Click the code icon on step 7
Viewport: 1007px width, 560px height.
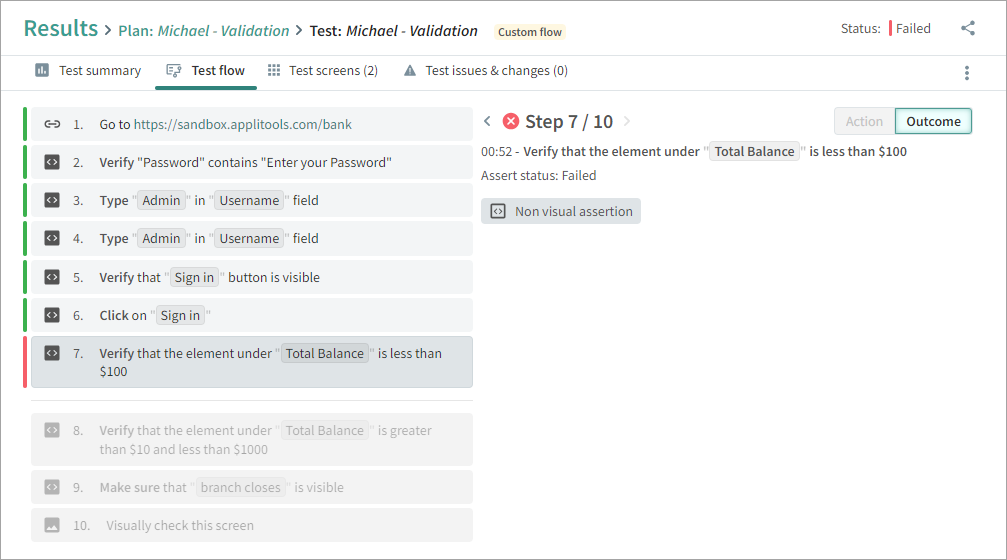pyautogui.click(x=52, y=353)
